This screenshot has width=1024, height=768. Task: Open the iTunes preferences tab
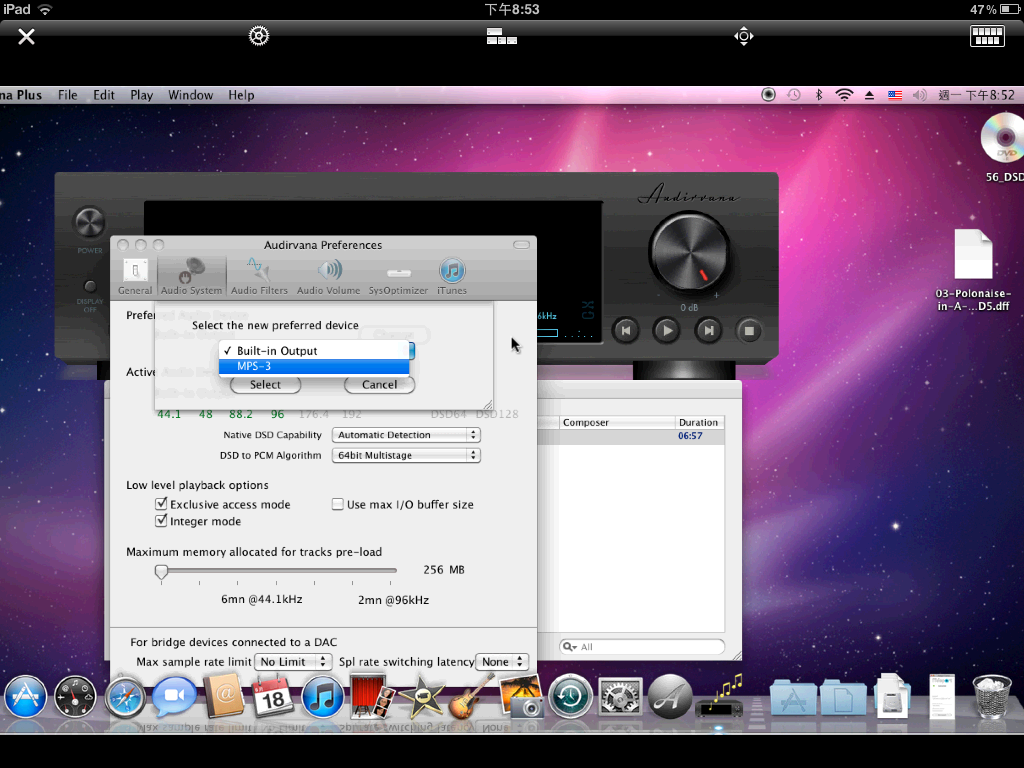click(x=452, y=276)
